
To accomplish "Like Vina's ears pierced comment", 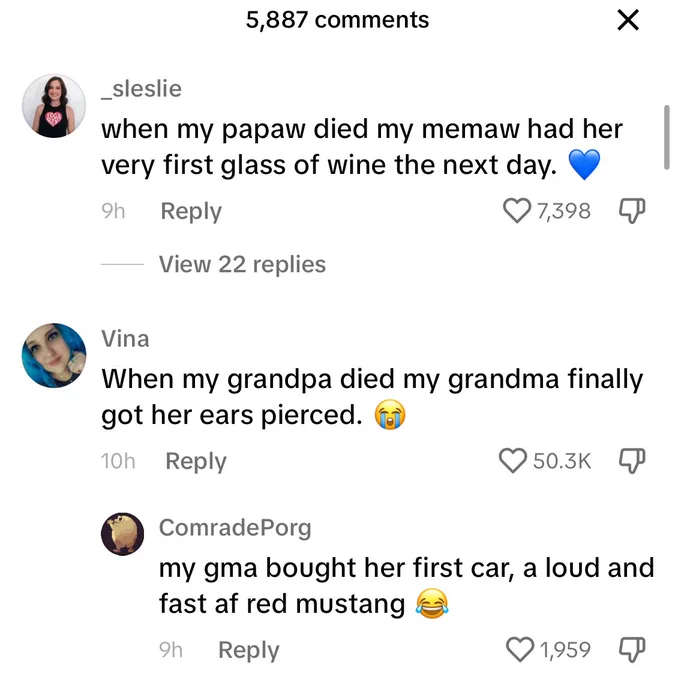I will point(513,461).
